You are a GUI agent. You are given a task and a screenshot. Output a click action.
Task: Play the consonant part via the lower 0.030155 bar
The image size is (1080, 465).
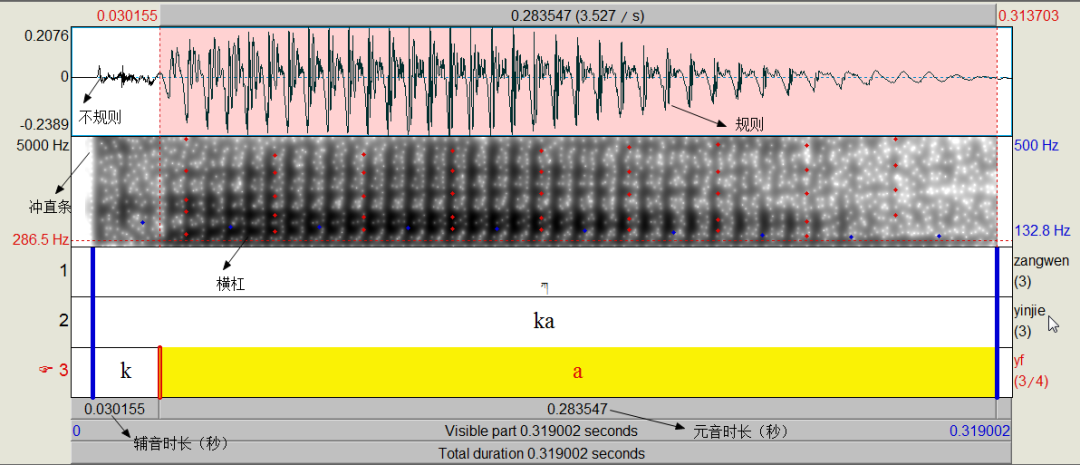pyautogui.click(x=115, y=409)
